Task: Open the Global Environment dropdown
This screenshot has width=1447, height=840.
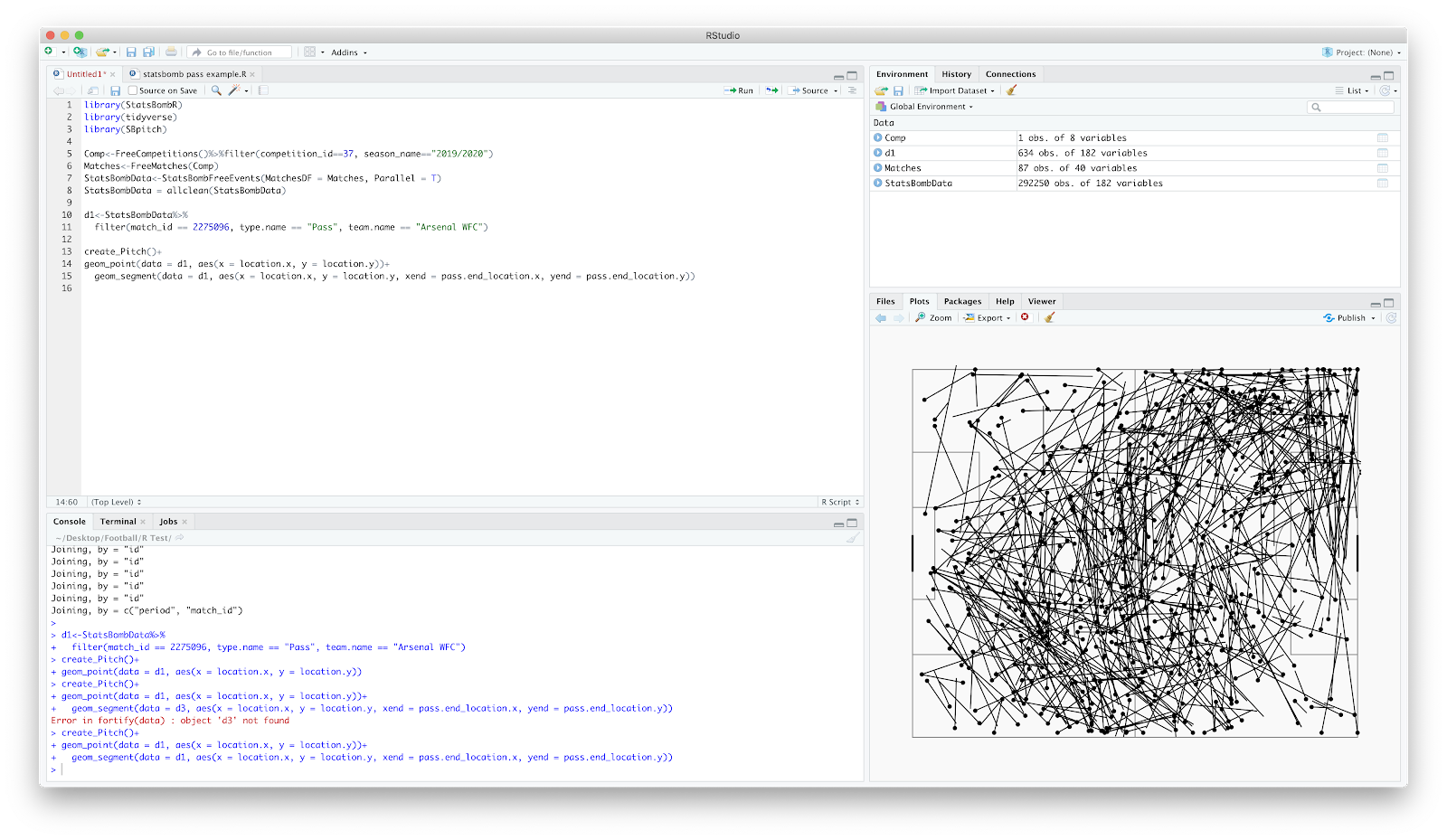Action: pyautogui.click(x=924, y=107)
